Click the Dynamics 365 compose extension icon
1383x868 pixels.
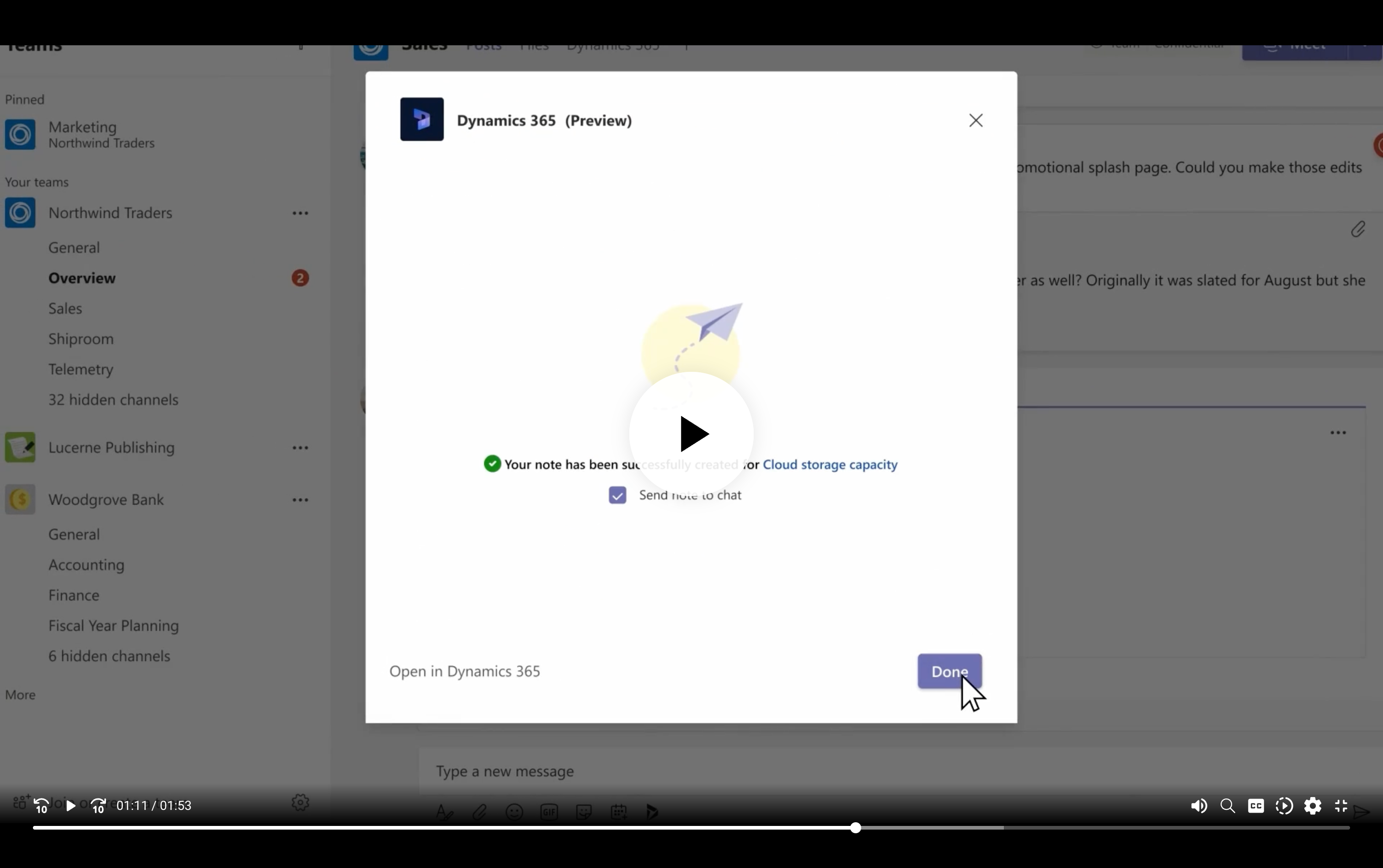click(x=652, y=812)
